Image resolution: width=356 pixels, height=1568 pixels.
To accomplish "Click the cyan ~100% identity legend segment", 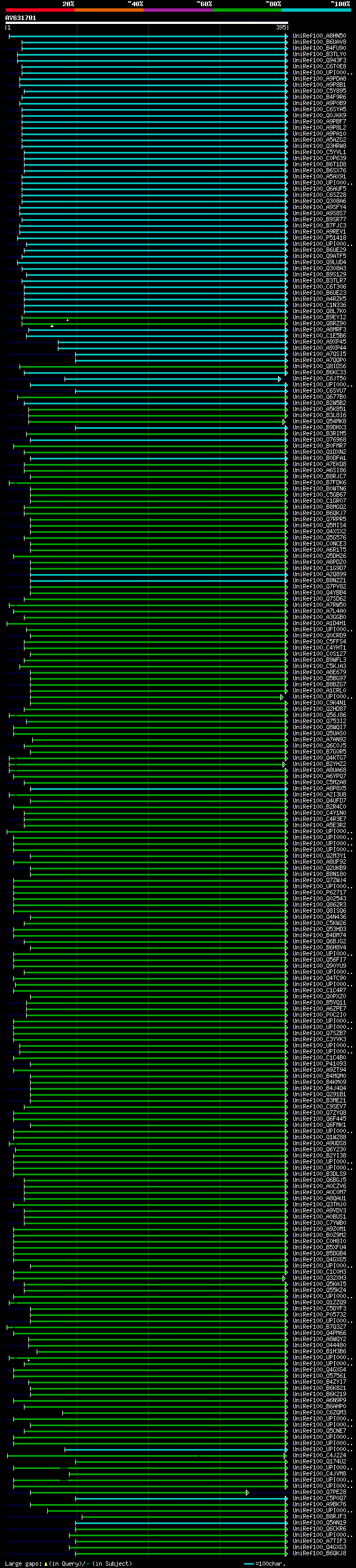I will 316,10.
